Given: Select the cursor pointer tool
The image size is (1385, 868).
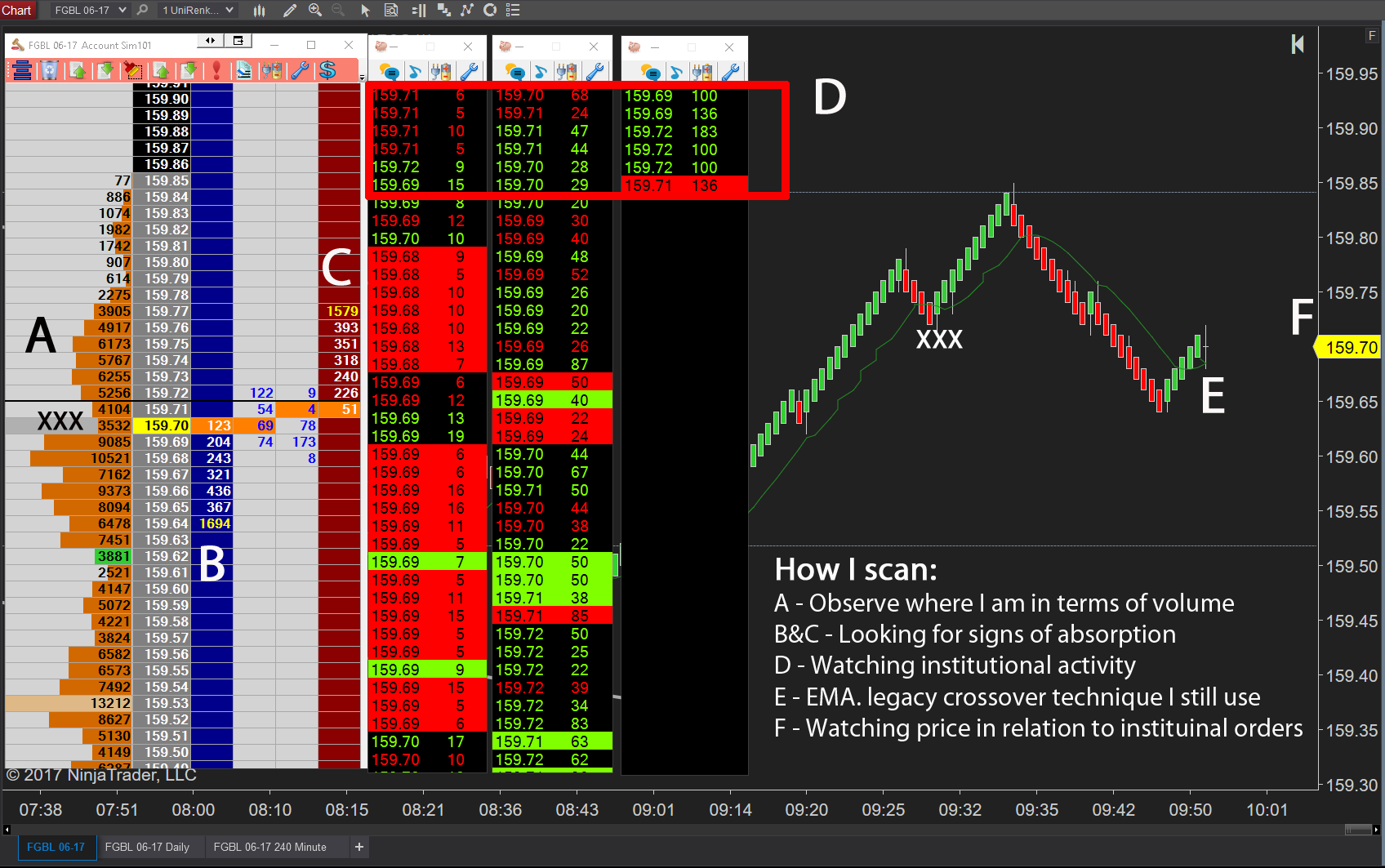Looking at the screenshot, I should [x=365, y=10].
